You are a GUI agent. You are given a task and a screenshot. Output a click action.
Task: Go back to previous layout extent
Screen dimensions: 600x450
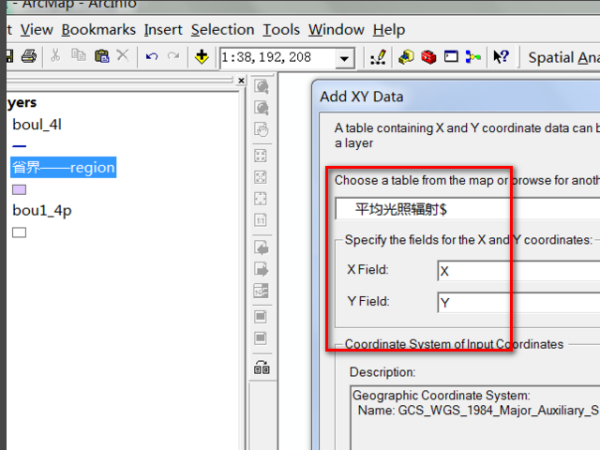click(x=261, y=248)
